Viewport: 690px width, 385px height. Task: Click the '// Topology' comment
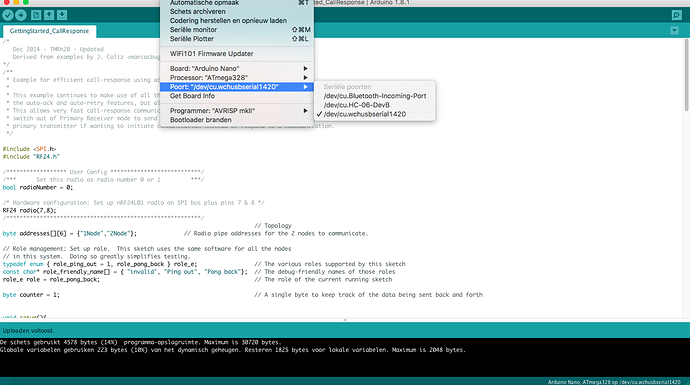(x=273, y=226)
